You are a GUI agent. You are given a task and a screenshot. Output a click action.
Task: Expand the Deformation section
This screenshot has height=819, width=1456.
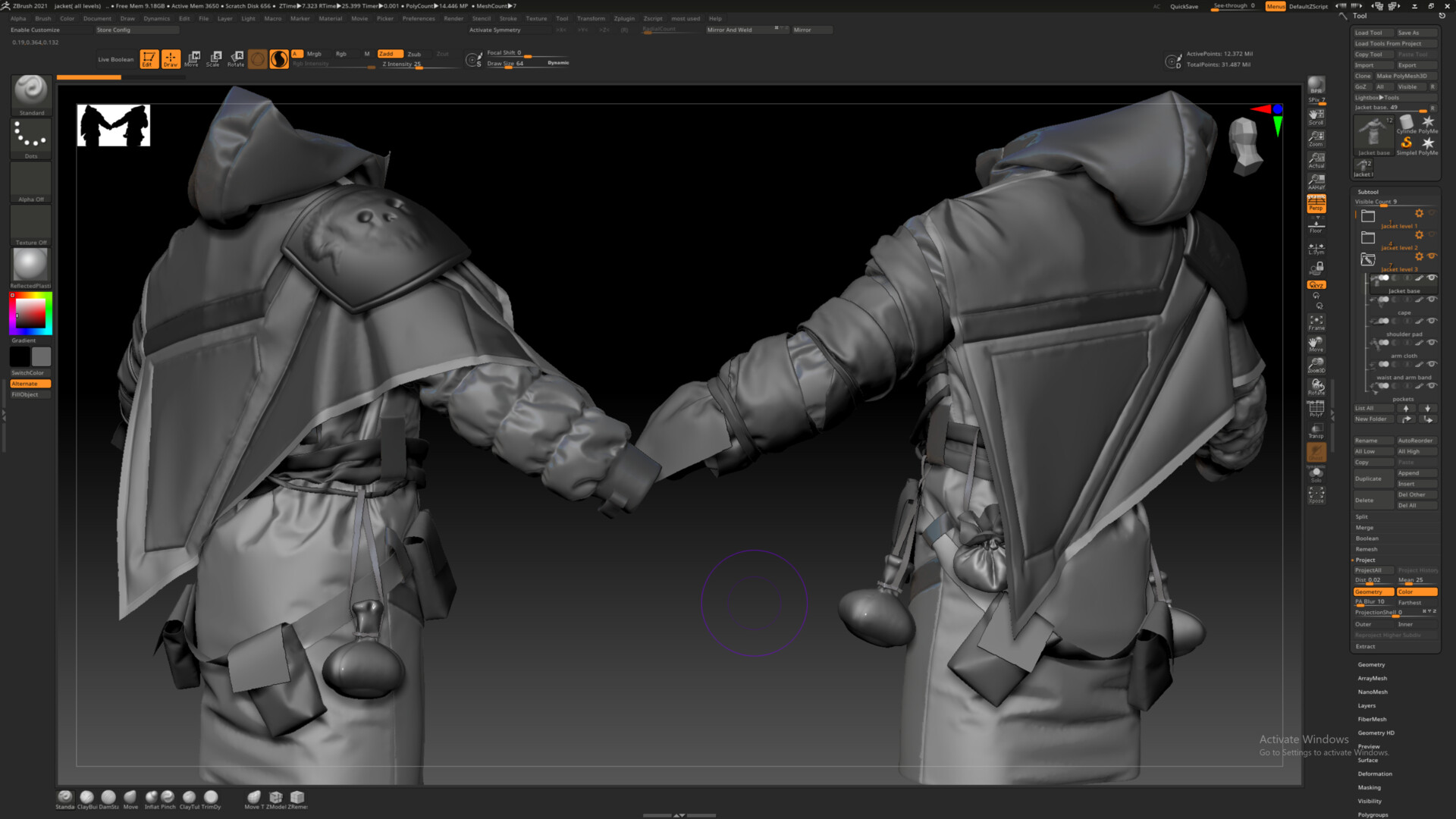pos(1375,773)
